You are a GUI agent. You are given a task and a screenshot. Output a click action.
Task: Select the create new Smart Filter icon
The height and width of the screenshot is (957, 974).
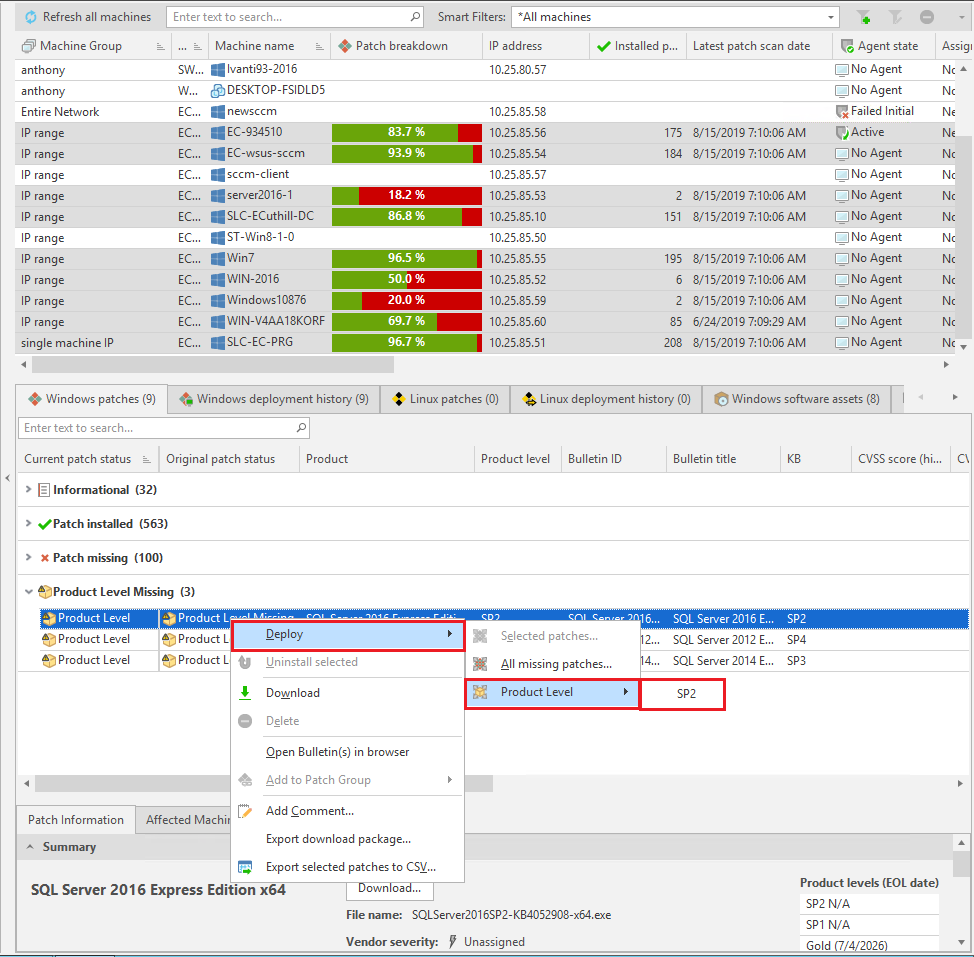[864, 16]
